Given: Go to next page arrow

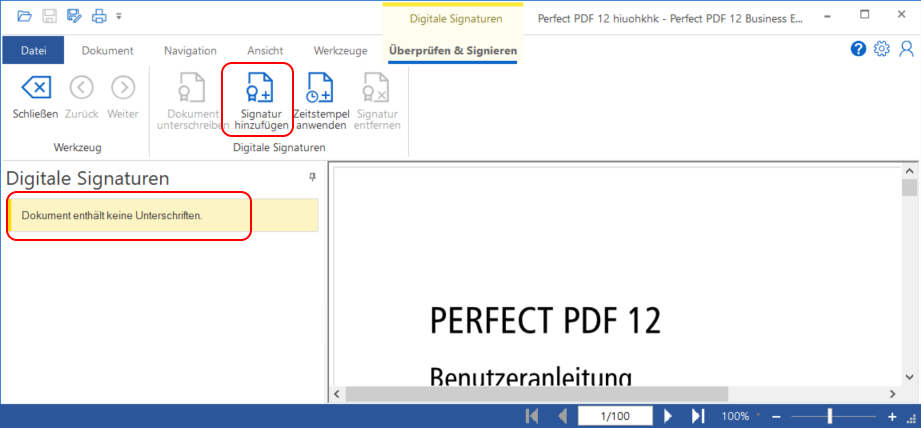Looking at the screenshot, I should (x=668, y=416).
